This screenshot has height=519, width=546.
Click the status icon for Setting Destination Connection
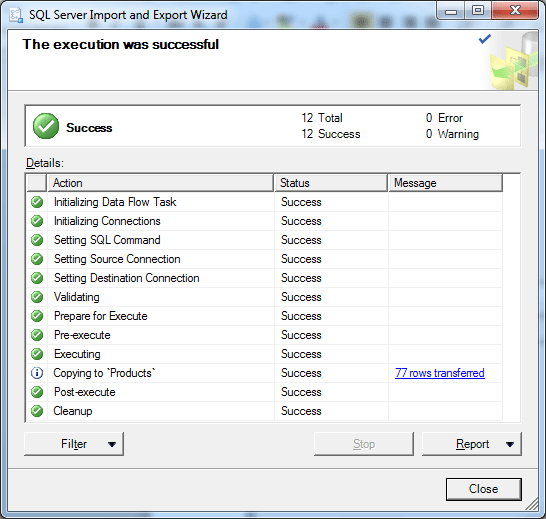point(37,278)
